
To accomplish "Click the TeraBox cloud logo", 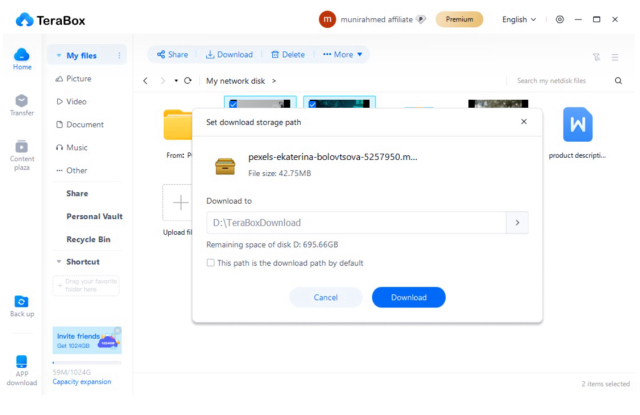I will point(24,20).
